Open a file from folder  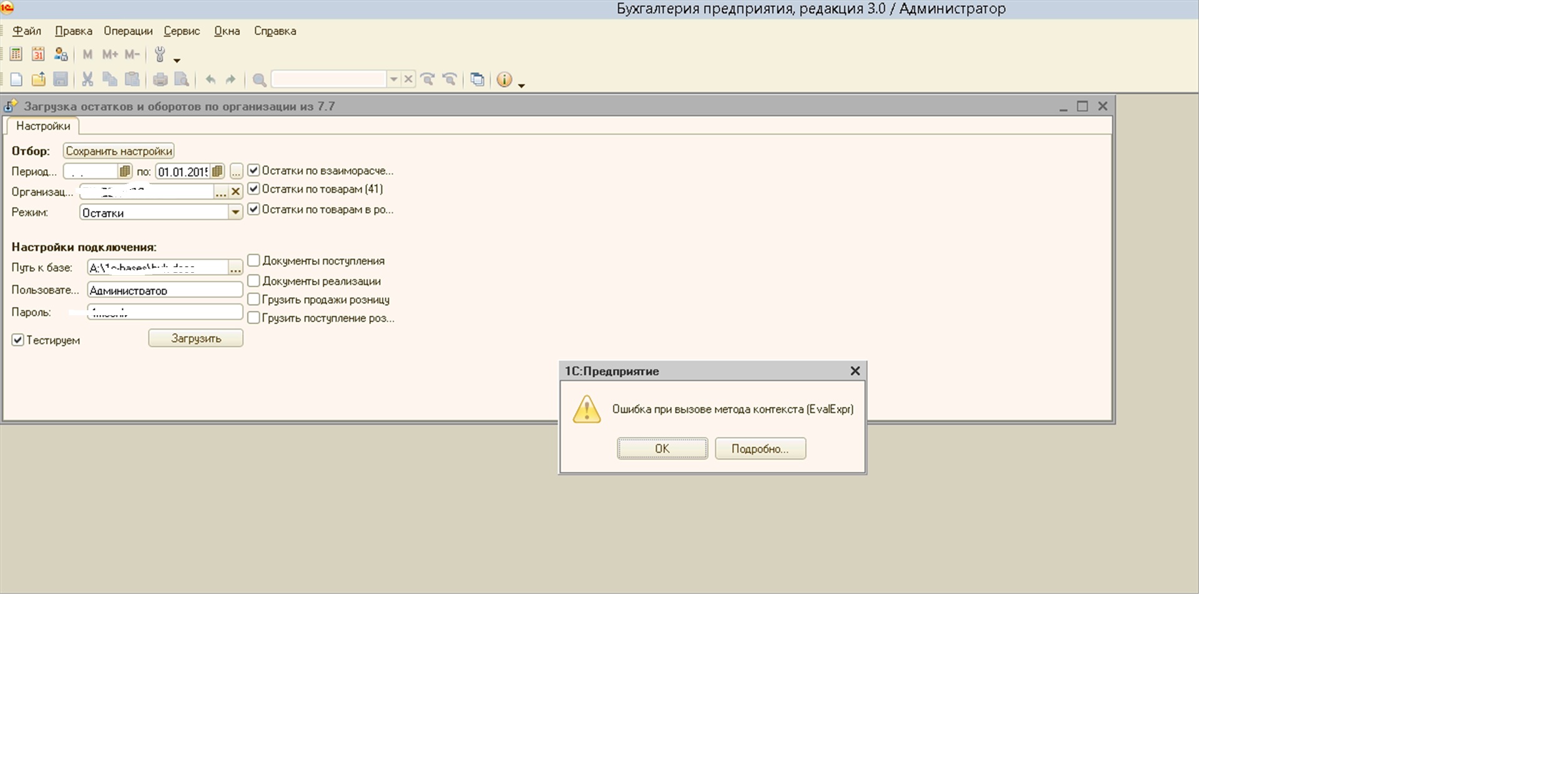[38, 79]
